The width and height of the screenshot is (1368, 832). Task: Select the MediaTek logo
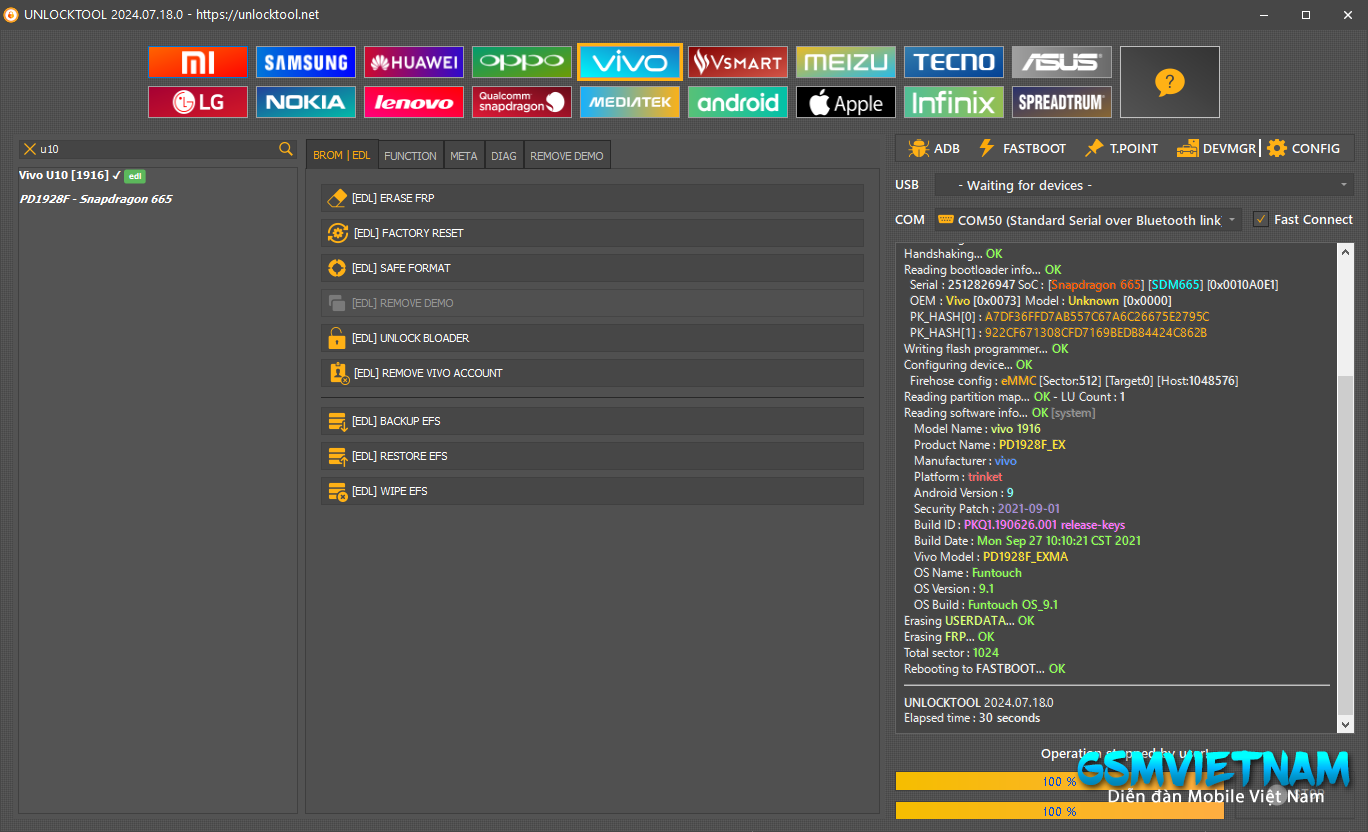click(x=630, y=102)
